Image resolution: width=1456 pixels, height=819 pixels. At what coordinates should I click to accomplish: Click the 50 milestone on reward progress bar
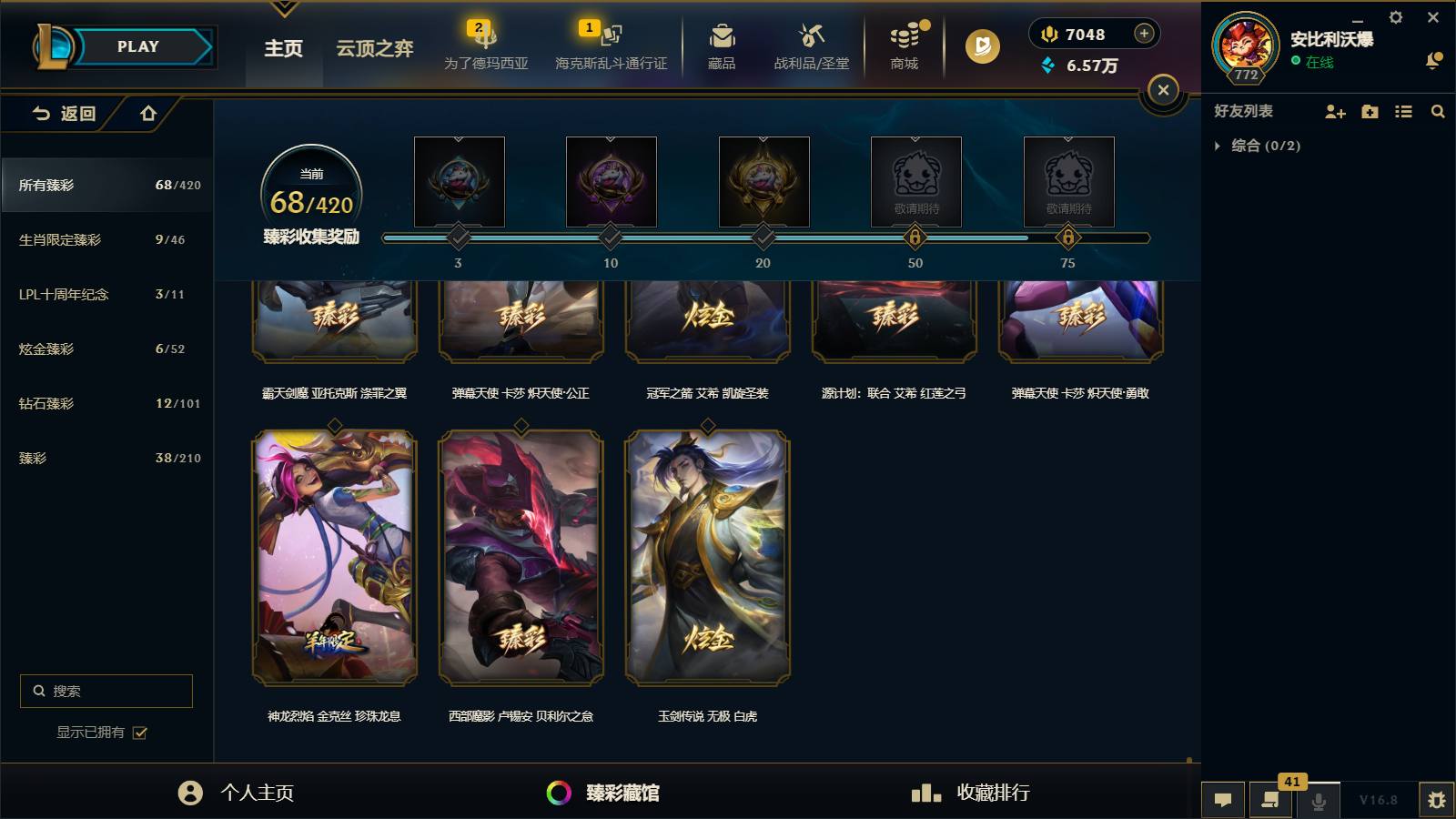pos(915,238)
